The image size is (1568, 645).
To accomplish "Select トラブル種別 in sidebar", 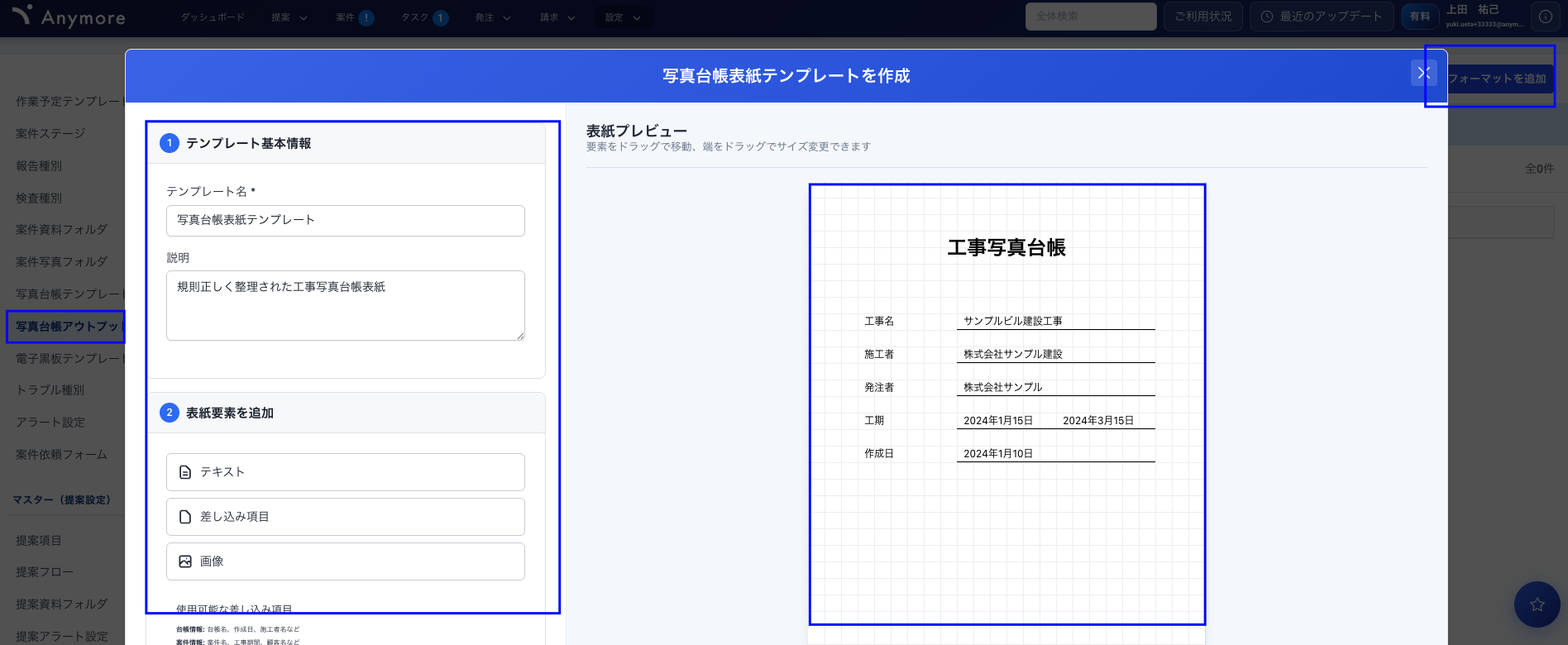I will [50, 390].
